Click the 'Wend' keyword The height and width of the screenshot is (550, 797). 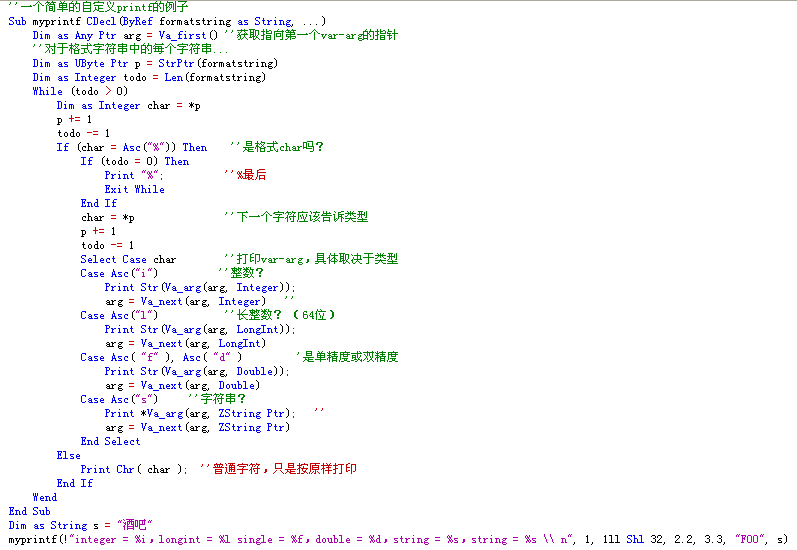tap(45, 498)
